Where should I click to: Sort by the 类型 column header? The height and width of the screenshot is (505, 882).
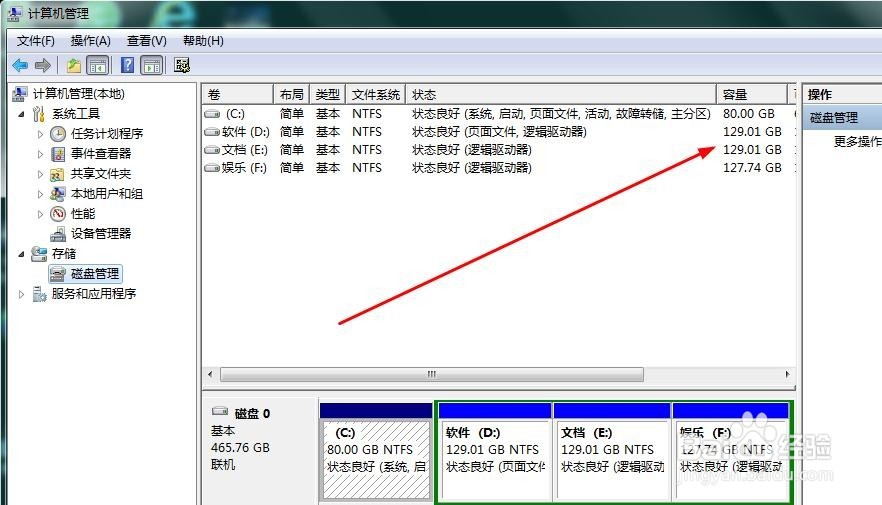327,94
